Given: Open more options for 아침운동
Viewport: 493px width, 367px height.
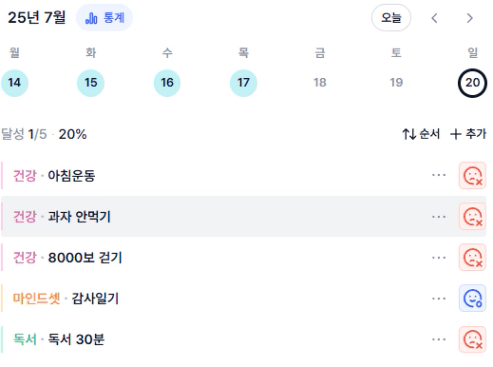Looking at the screenshot, I should pos(439,175).
